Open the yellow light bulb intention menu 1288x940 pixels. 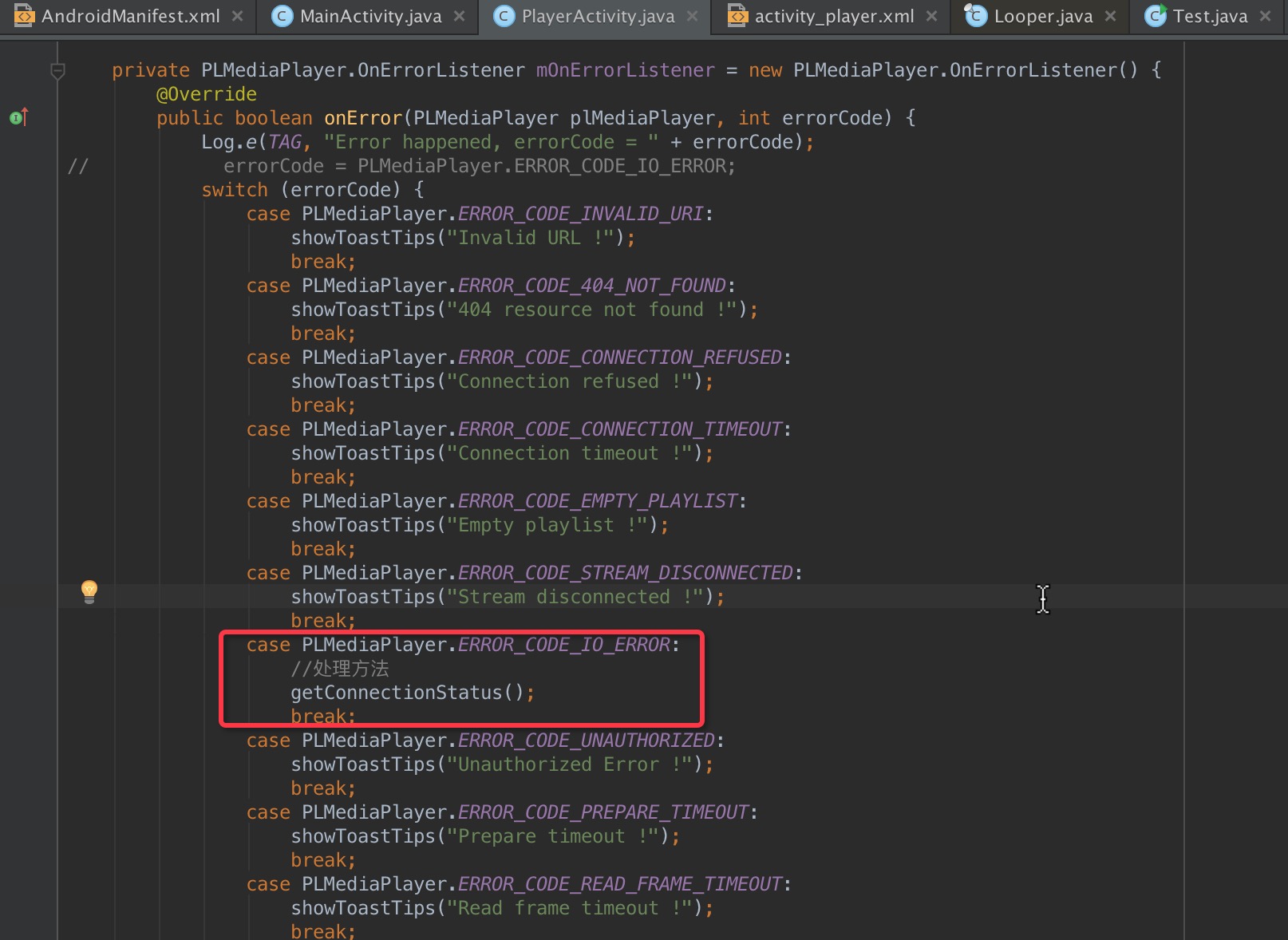point(89,591)
